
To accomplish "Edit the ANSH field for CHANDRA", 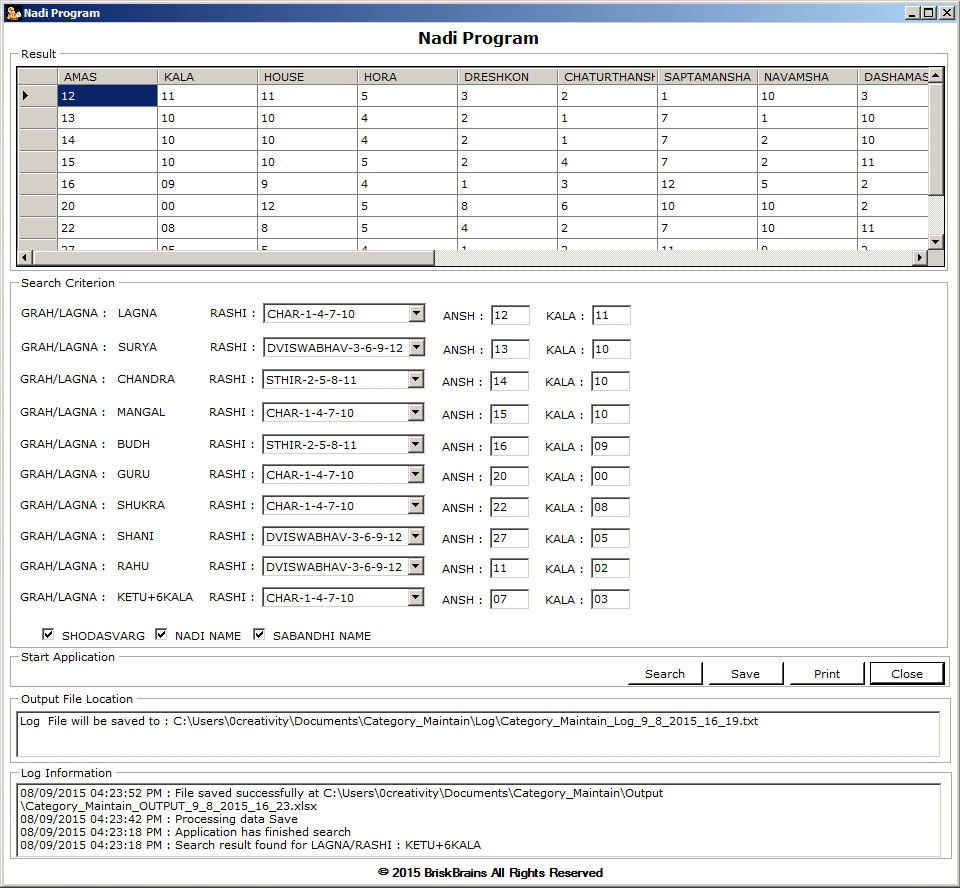I will point(509,382).
